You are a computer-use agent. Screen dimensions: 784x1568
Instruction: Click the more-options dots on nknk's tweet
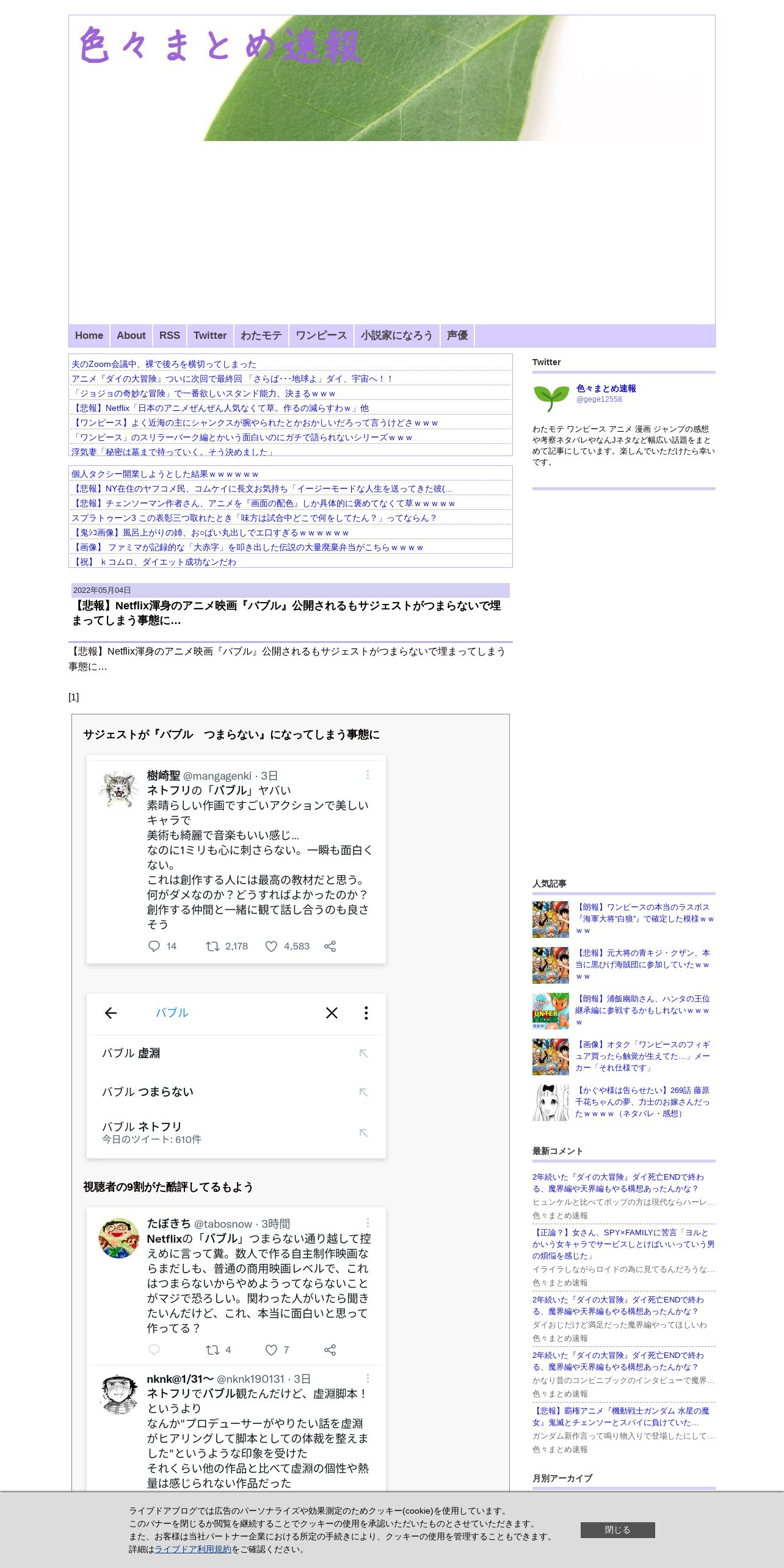point(368,1379)
